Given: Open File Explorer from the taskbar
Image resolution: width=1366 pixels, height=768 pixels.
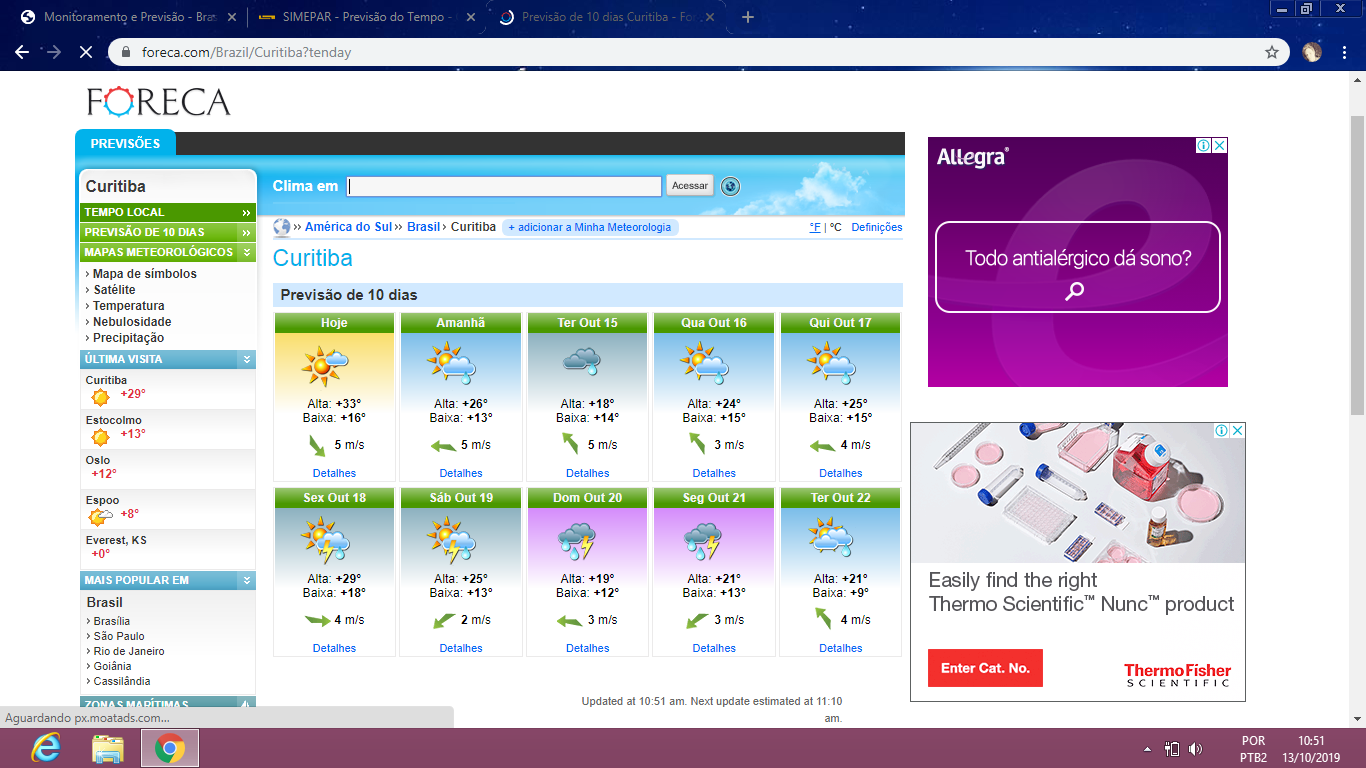Looking at the screenshot, I should coord(107,748).
